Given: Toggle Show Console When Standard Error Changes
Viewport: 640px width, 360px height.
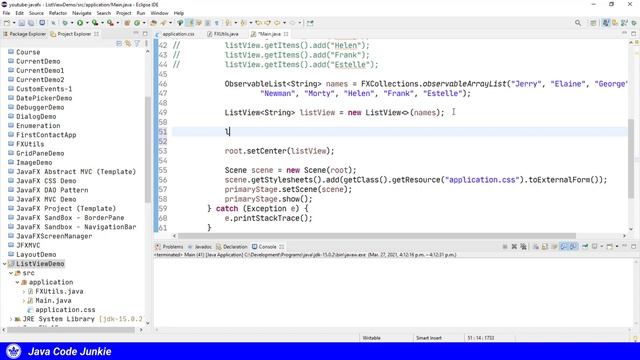Looking at the screenshot, I should point(573,247).
